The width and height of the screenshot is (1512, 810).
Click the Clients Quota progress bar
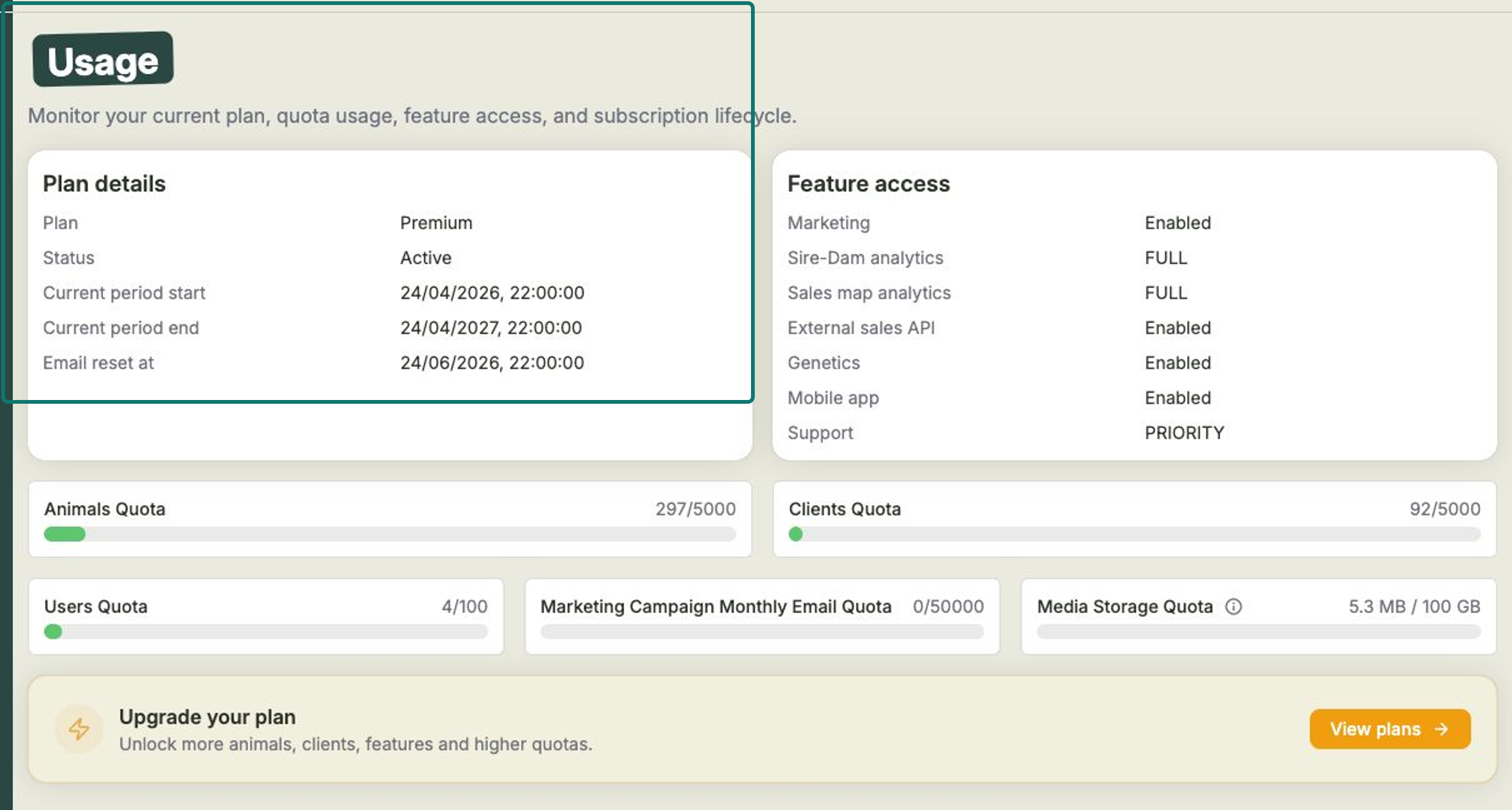1135,534
